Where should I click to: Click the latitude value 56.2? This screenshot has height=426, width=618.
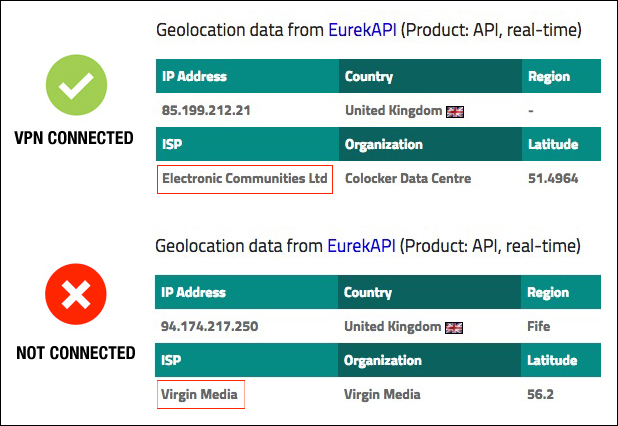[x=542, y=394]
